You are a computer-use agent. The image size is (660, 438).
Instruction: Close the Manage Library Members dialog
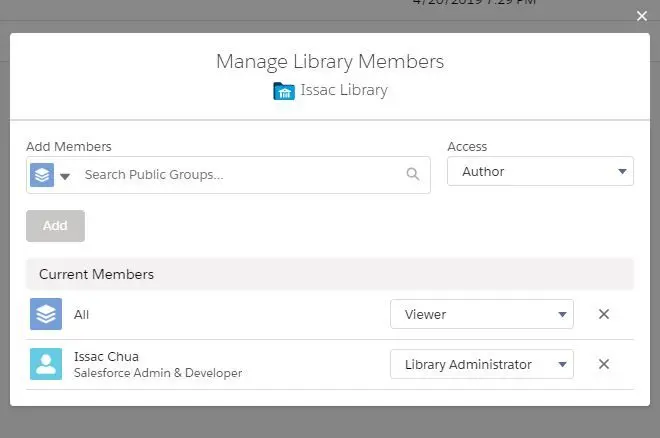tap(641, 16)
